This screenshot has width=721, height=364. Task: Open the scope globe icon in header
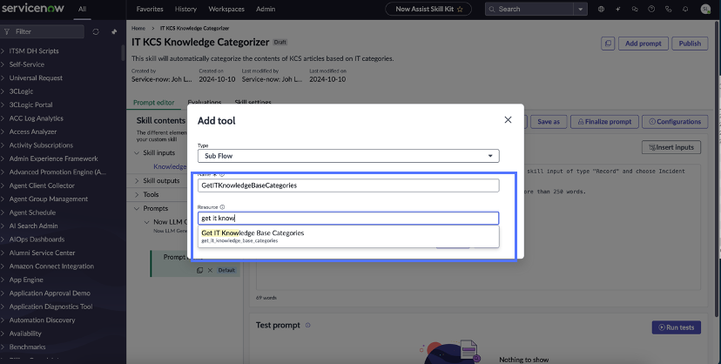click(601, 9)
